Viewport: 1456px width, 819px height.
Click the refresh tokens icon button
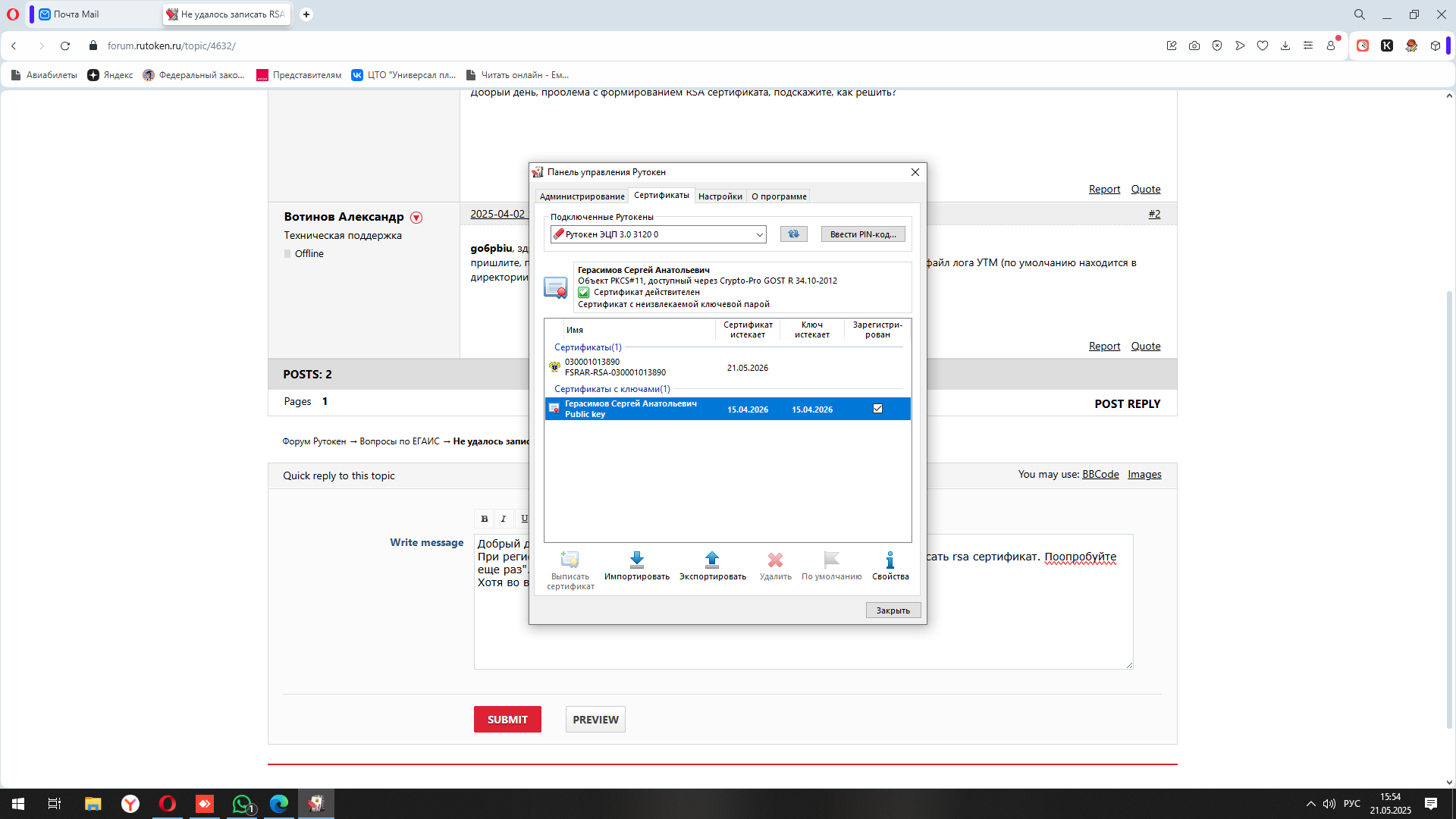[x=793, y=234]
